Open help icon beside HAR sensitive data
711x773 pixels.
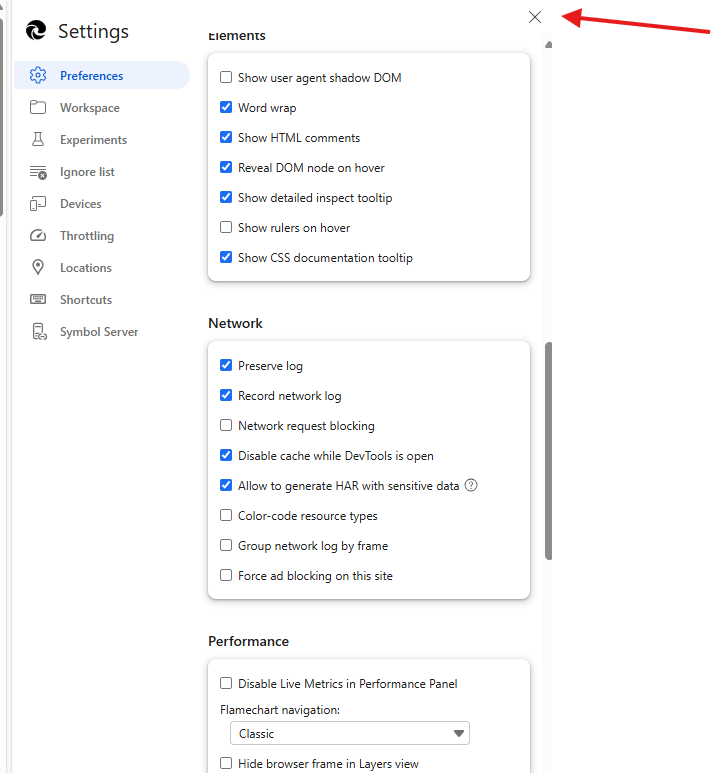pos(471,486)
